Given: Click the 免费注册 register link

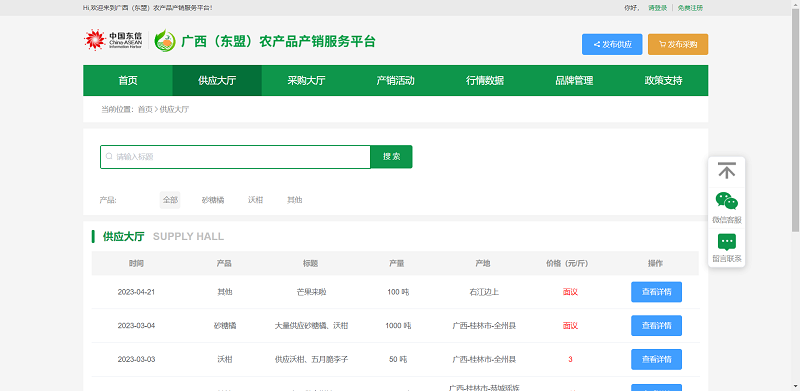Looking at the screenshot, I should pyautogui.click(x=690, y=8).
